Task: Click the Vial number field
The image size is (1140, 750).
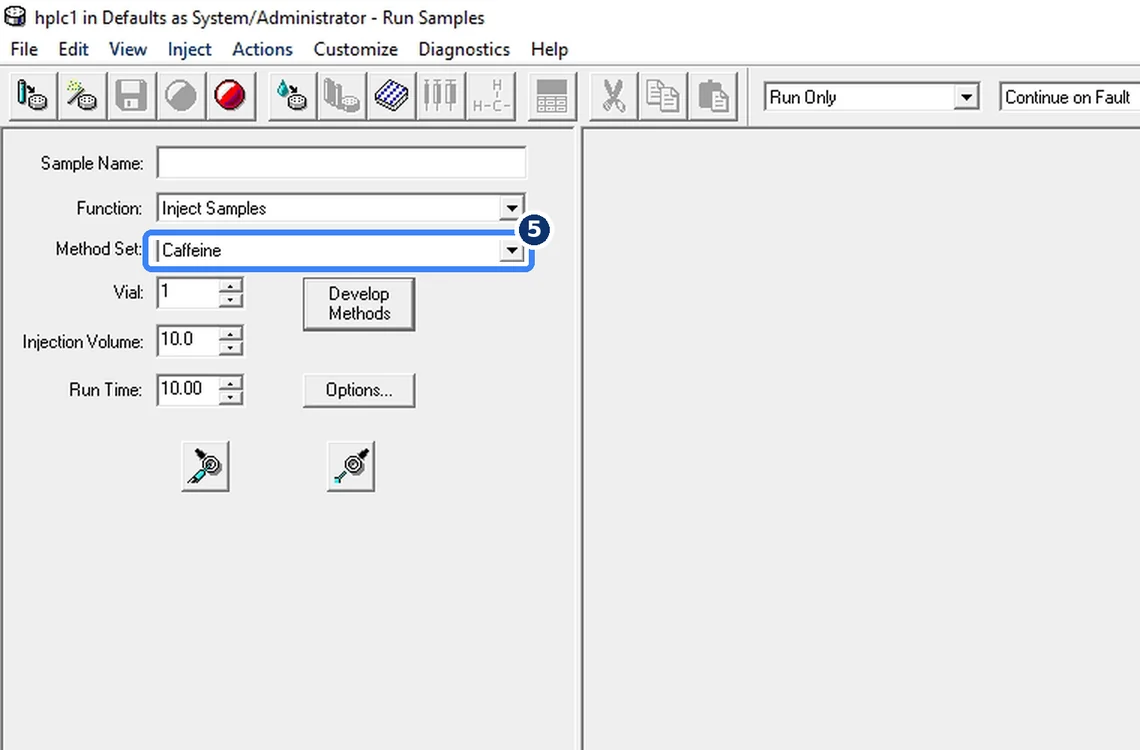Action: pyautogui.click(x=188, y=292)
